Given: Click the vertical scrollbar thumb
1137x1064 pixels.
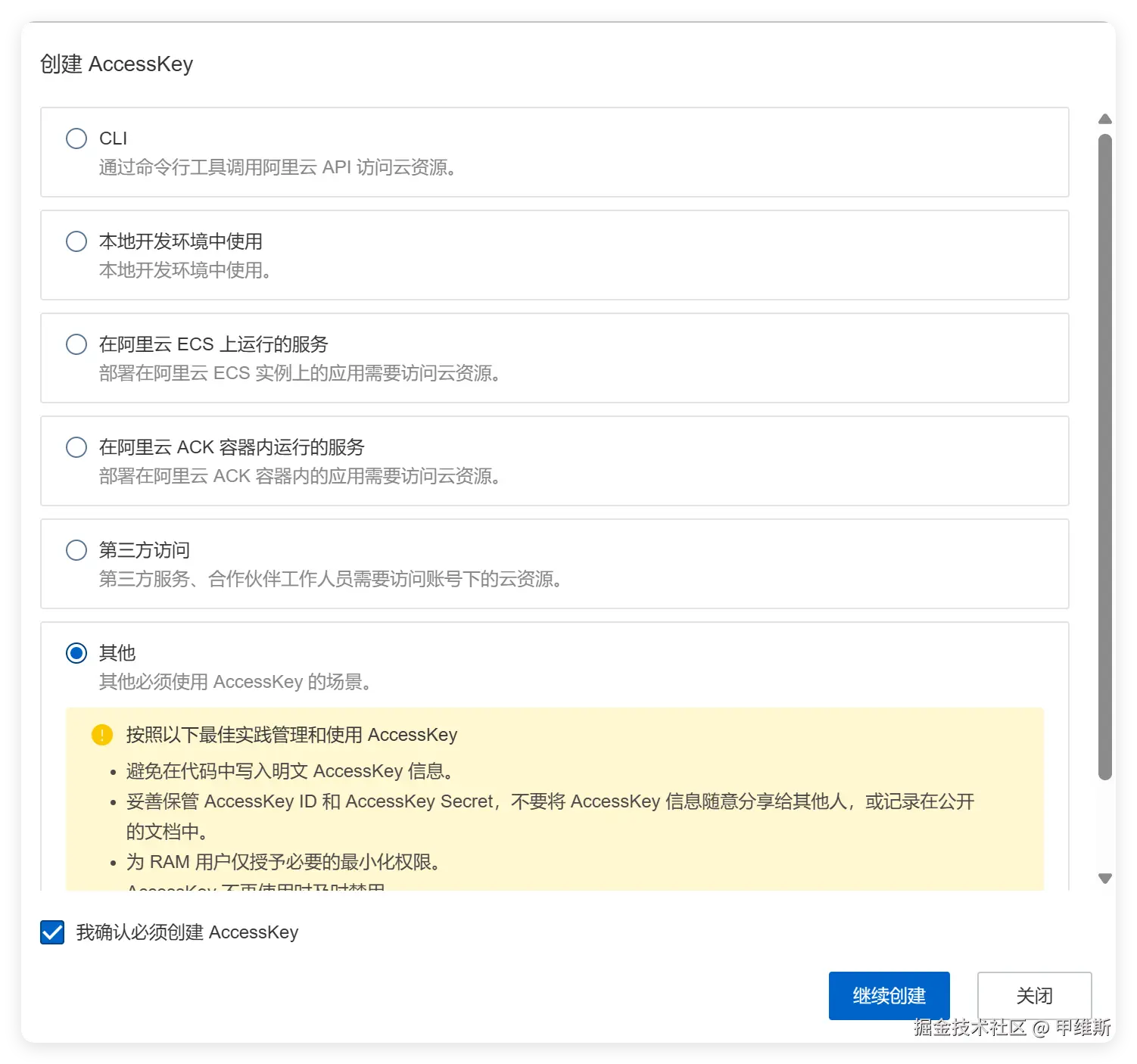Looking at the screenshot, I should [1105, 457].
